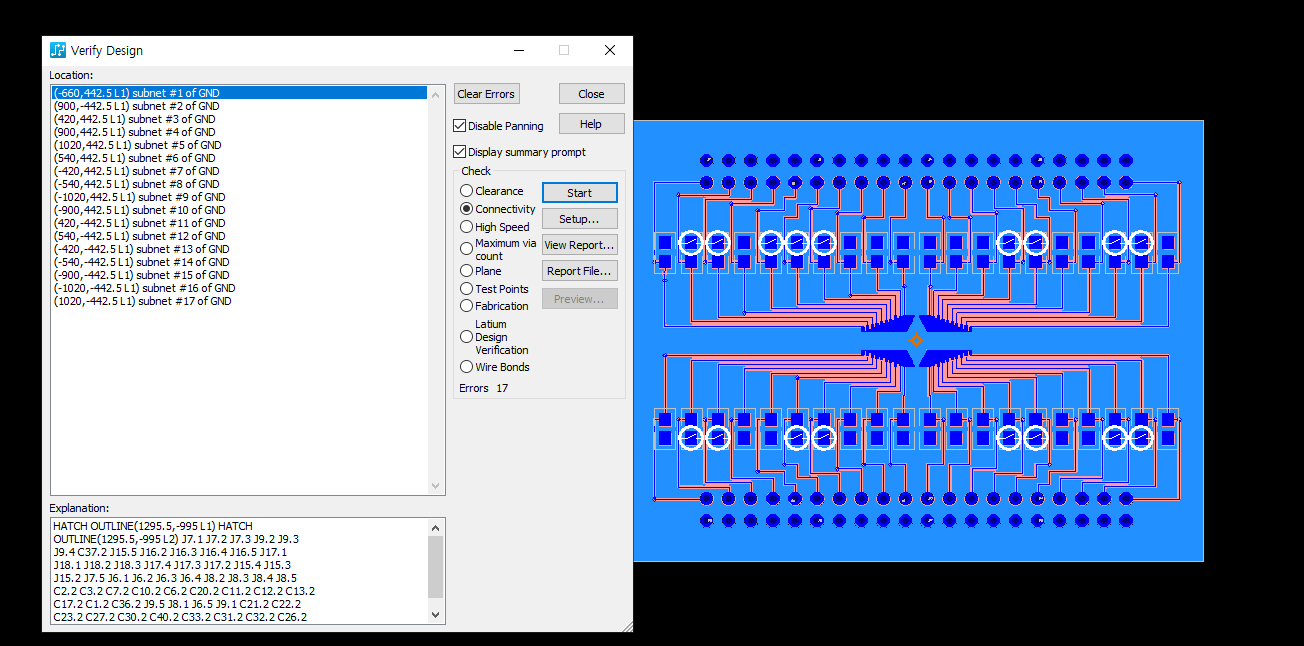Screen dimensions: 1304x646
Task: Select the Test Points radio button
Action: pyautogui.click(x=466, y=289)
